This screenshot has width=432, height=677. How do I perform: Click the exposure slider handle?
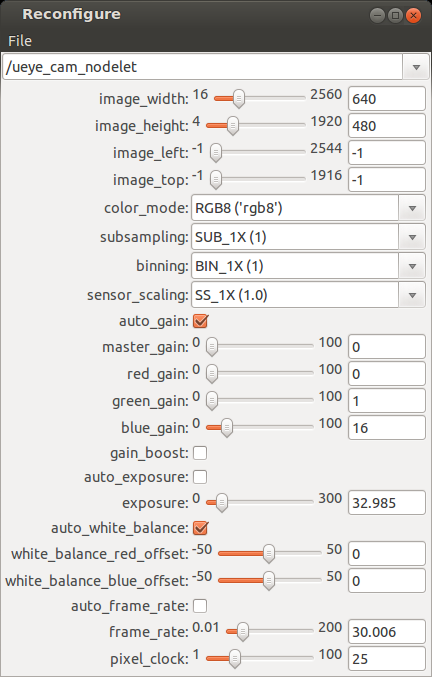[222, 503]
